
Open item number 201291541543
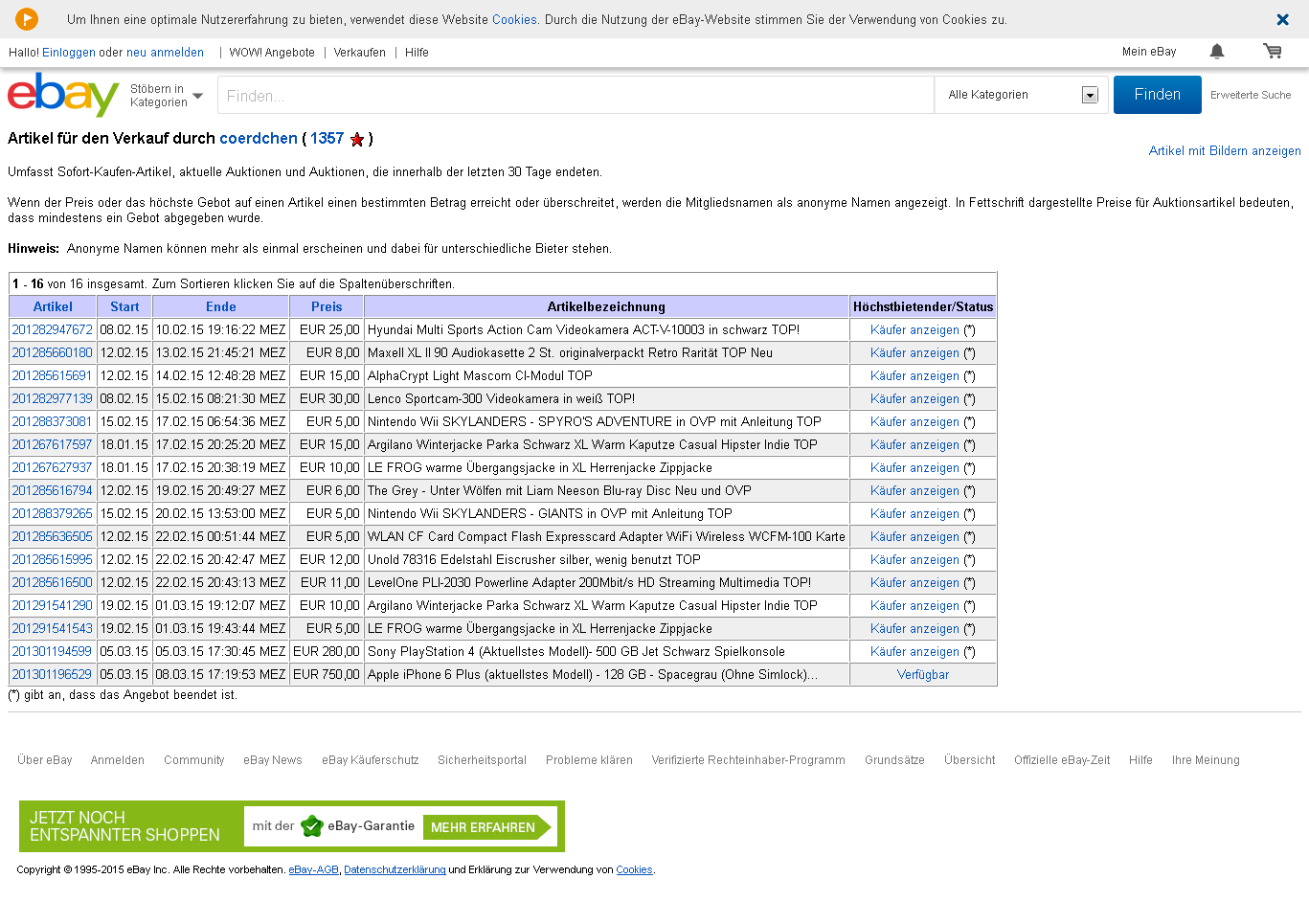53,628
